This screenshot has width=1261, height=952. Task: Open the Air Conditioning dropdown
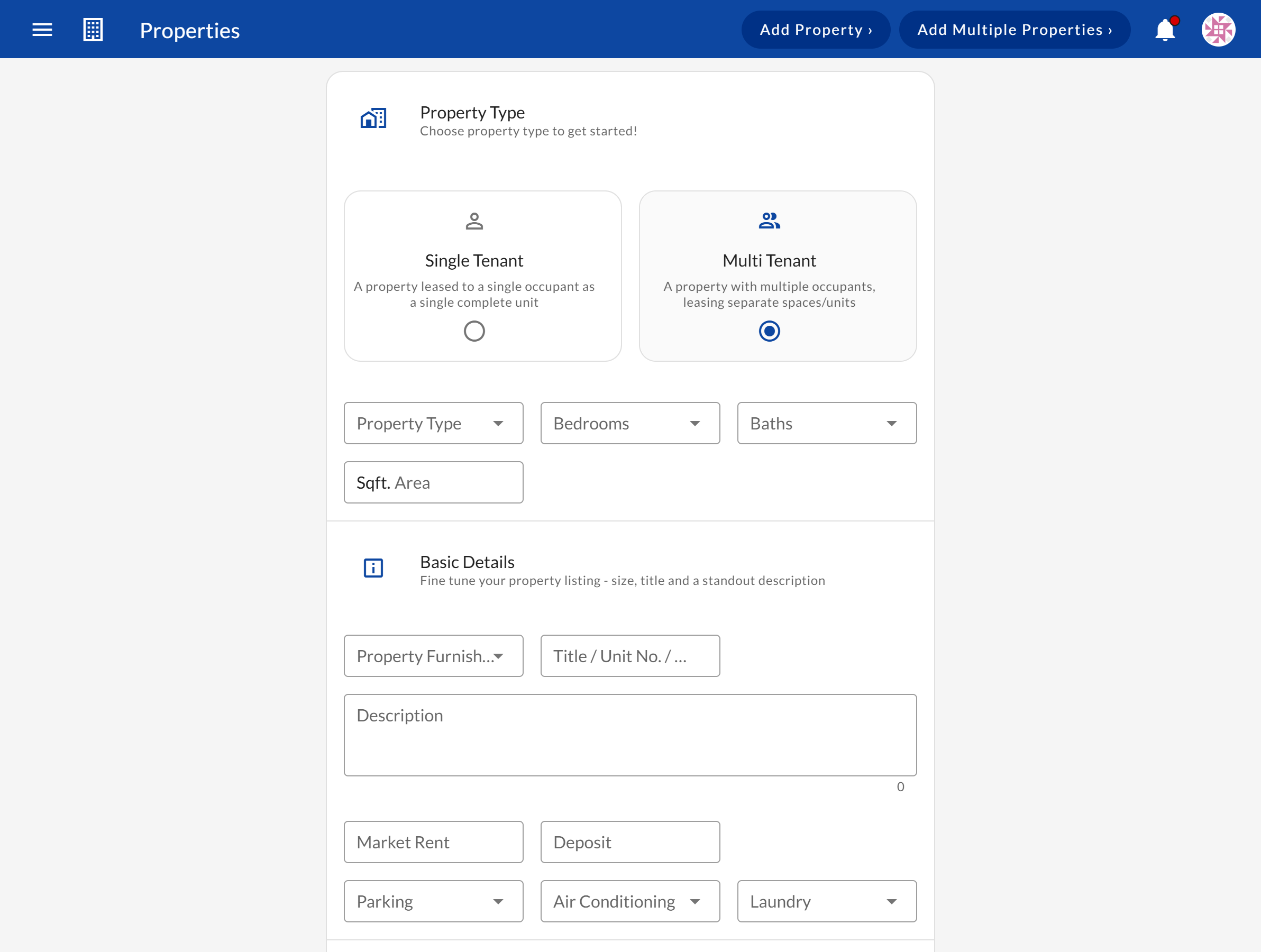(630, 901)
